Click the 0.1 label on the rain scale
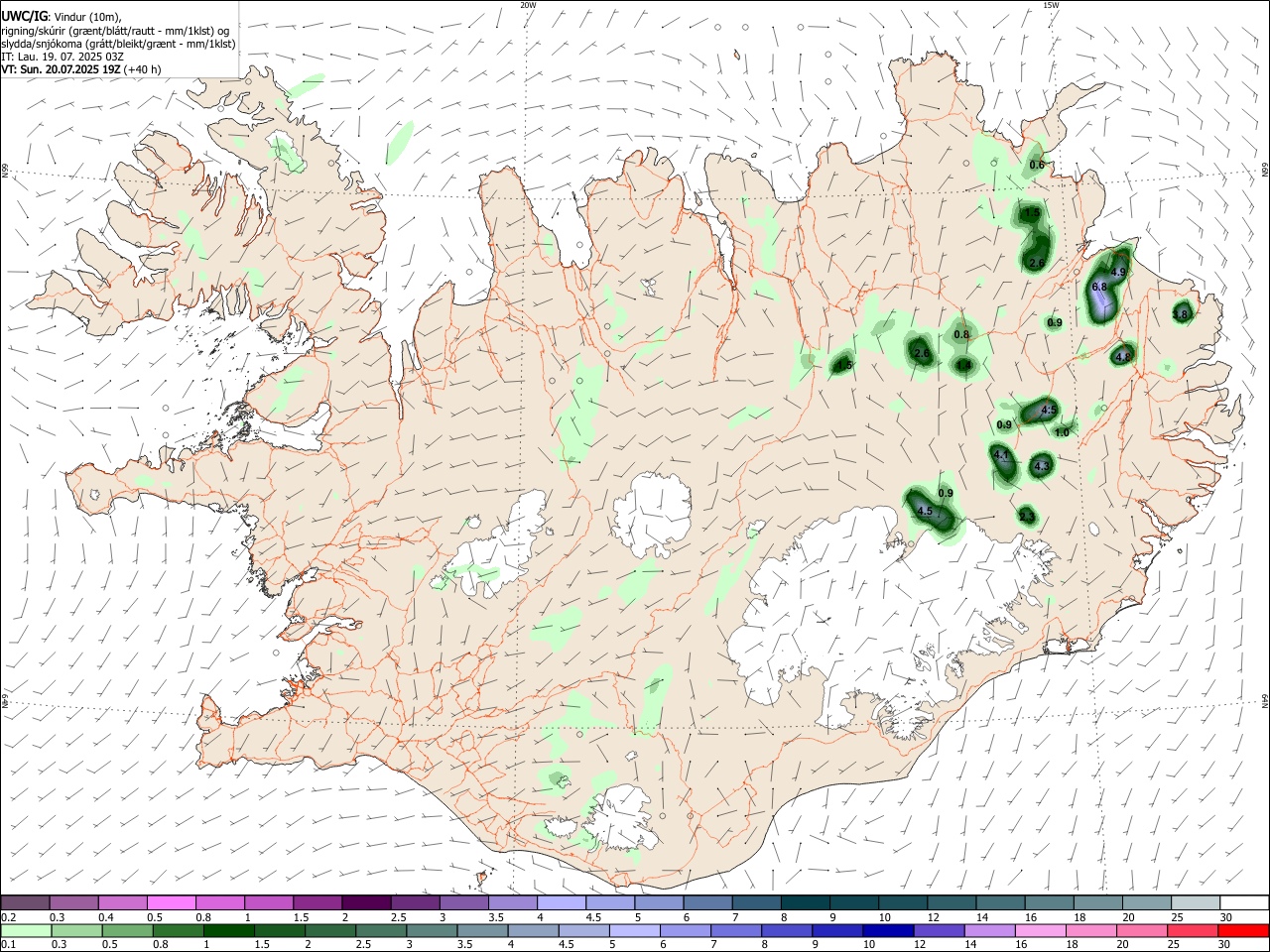 tap(8, 945)
